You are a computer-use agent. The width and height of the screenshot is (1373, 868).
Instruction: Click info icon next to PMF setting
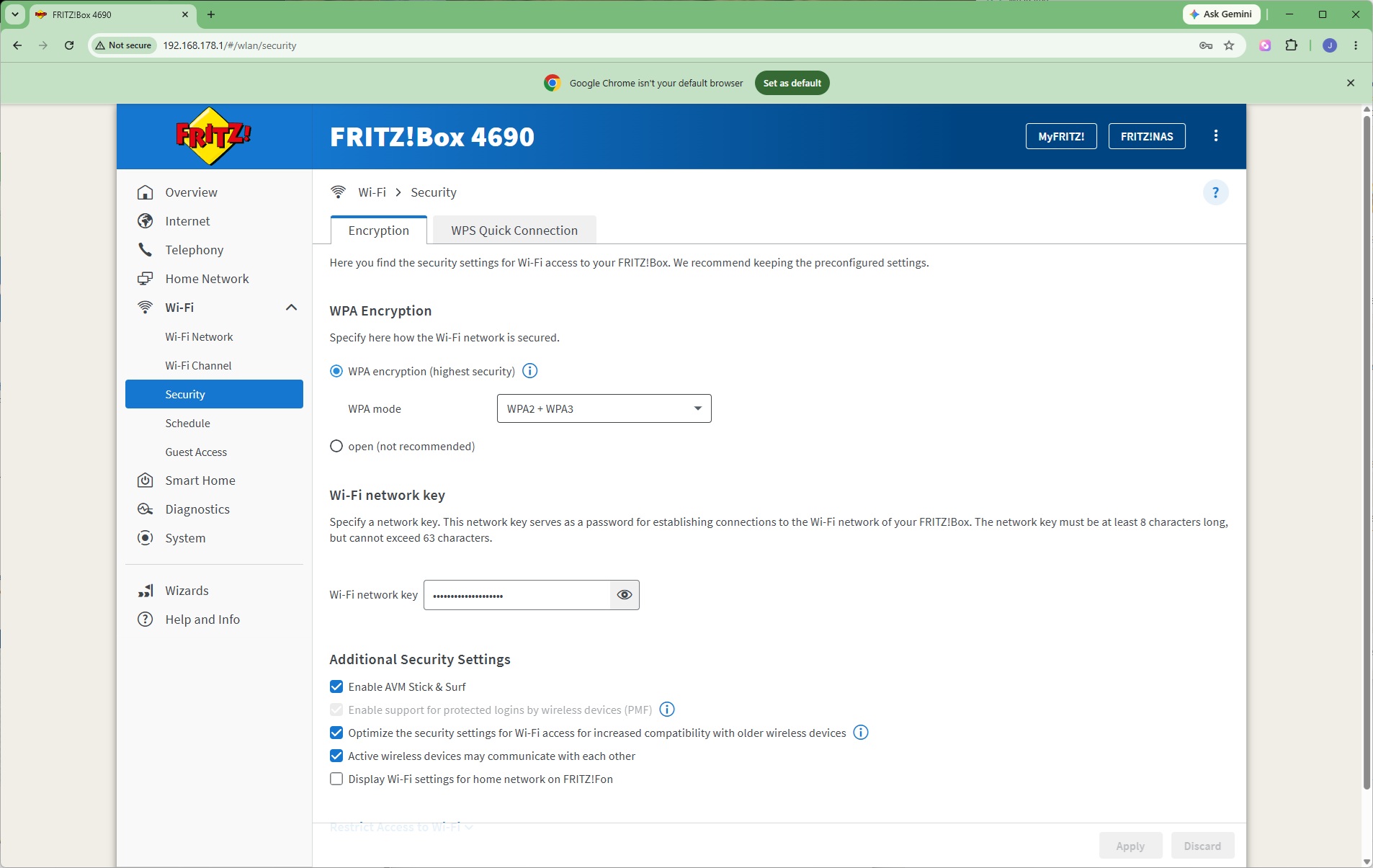tap(667, 710)
